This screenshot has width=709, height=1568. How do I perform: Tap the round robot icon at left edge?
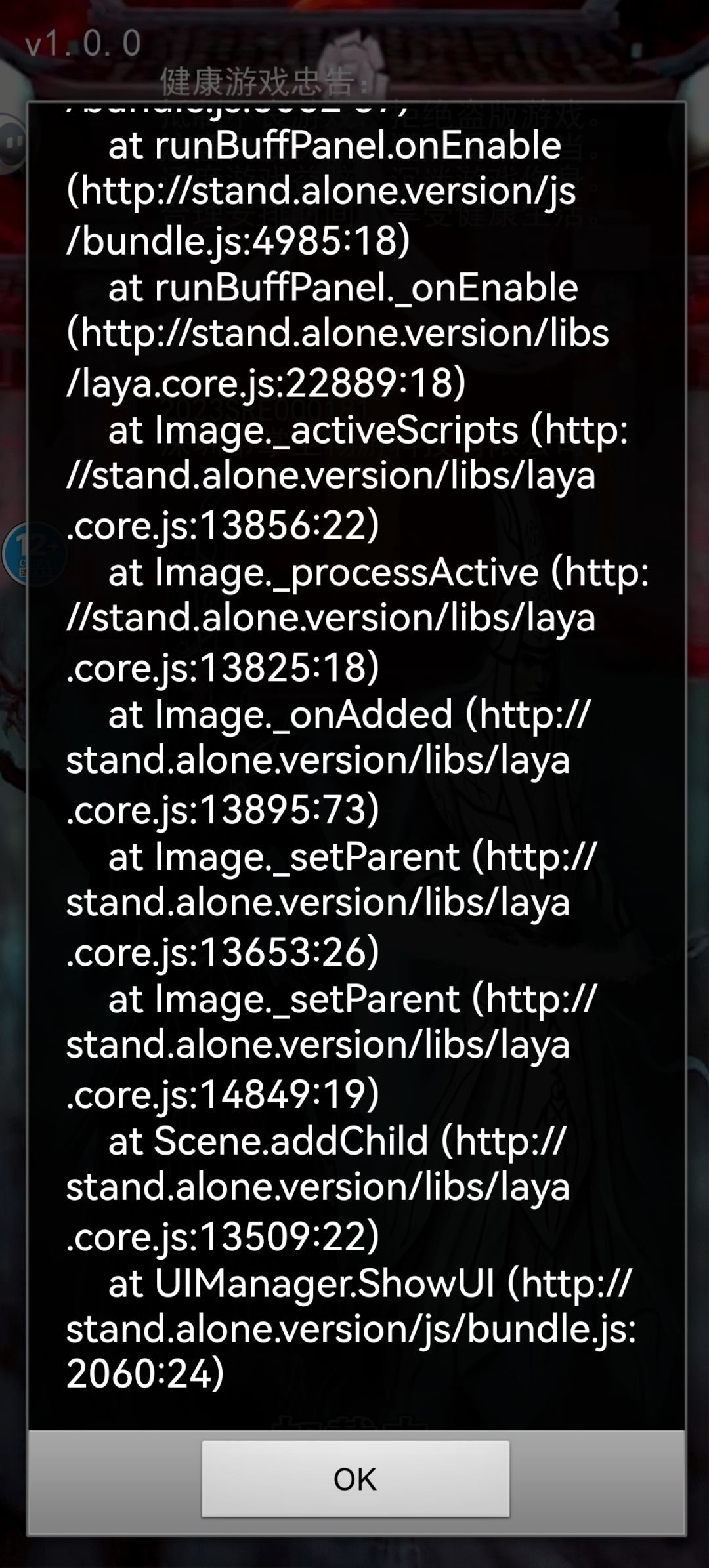coord(12,142)
